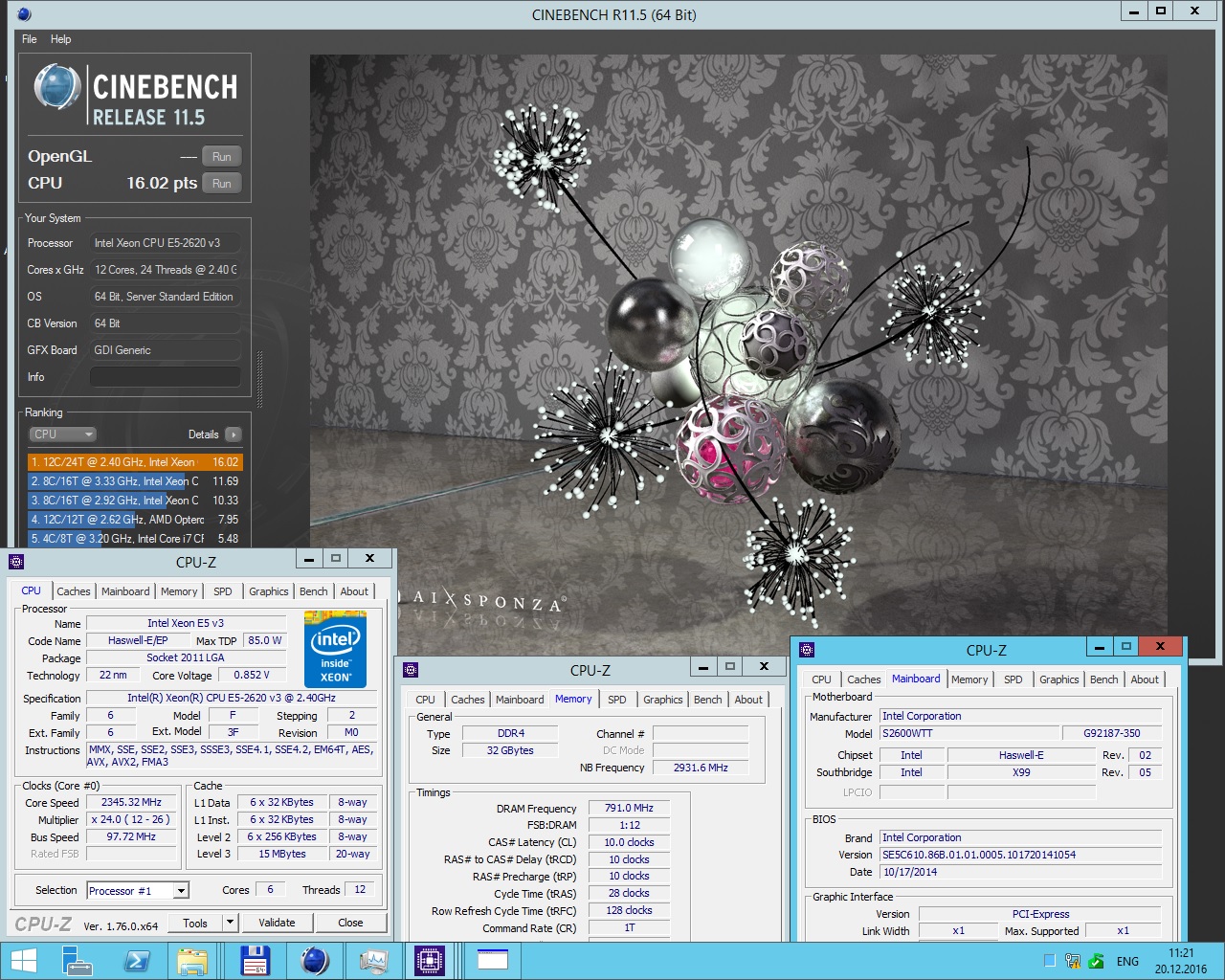Click the Info text field in Your System
Screen dimensions: 1225x980
[x=166, y=377]
